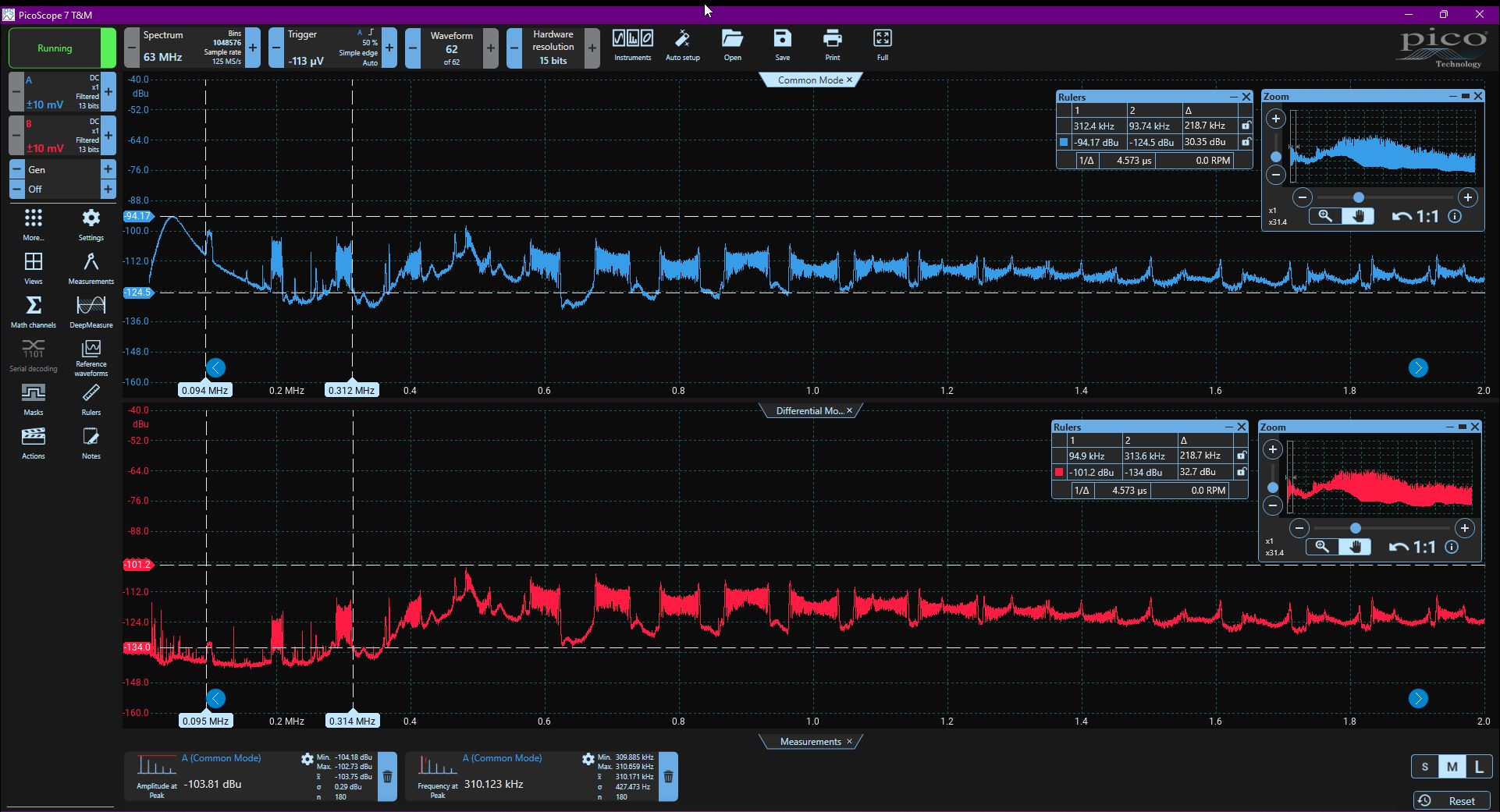Decrease Hardware resolution with minus button
This screenshot has width=1500, height=812.
(x=514, y=48)
